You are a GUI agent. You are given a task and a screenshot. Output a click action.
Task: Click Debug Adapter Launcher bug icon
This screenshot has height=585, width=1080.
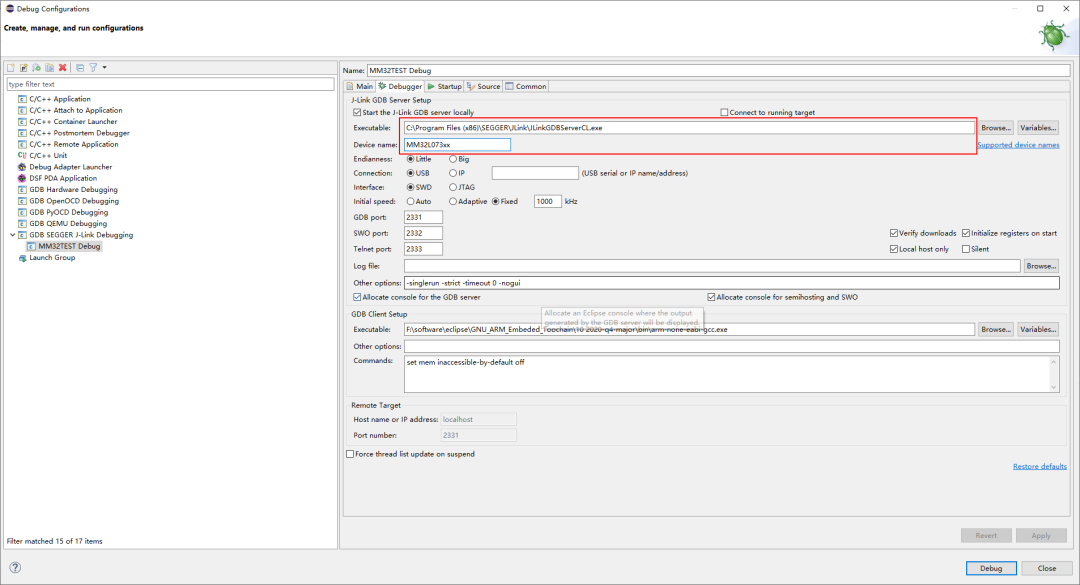22,167
